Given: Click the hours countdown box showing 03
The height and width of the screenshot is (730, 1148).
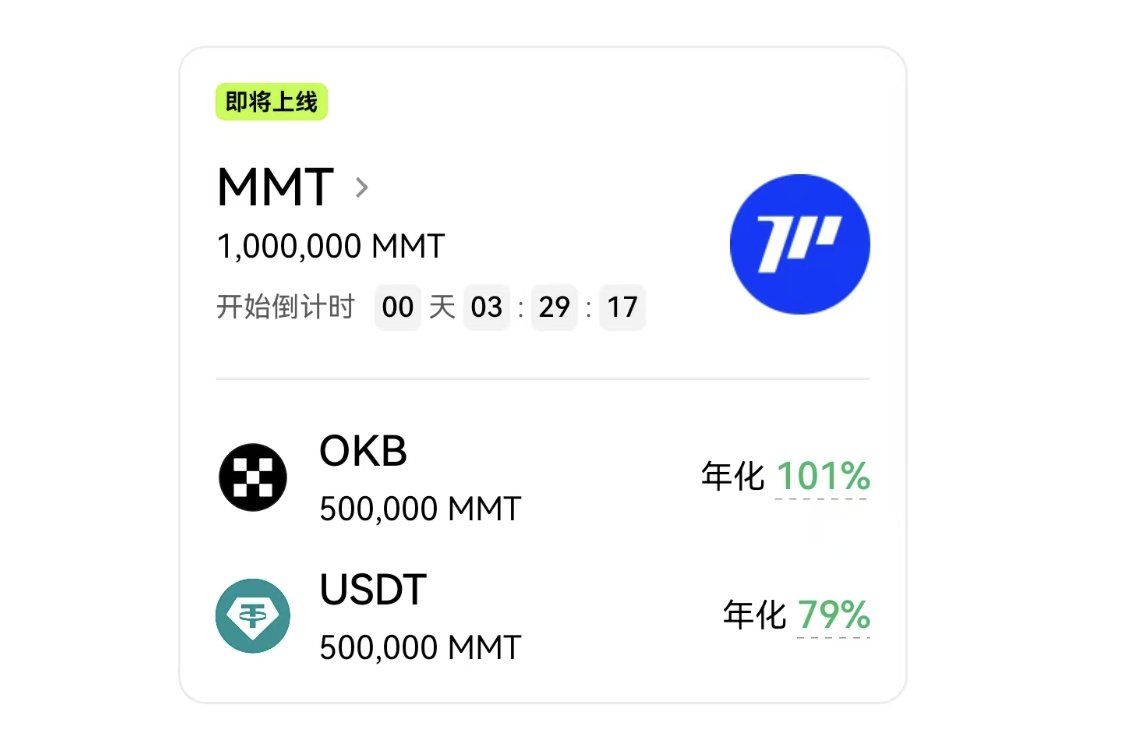Looking at the screenshot, I should 487,307.
